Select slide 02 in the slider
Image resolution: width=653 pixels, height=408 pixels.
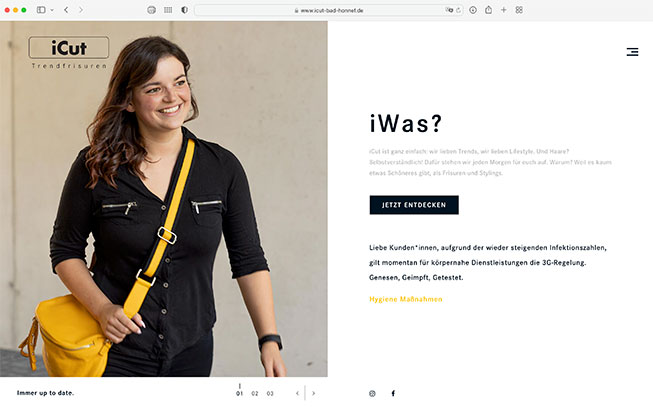point(255,393)
